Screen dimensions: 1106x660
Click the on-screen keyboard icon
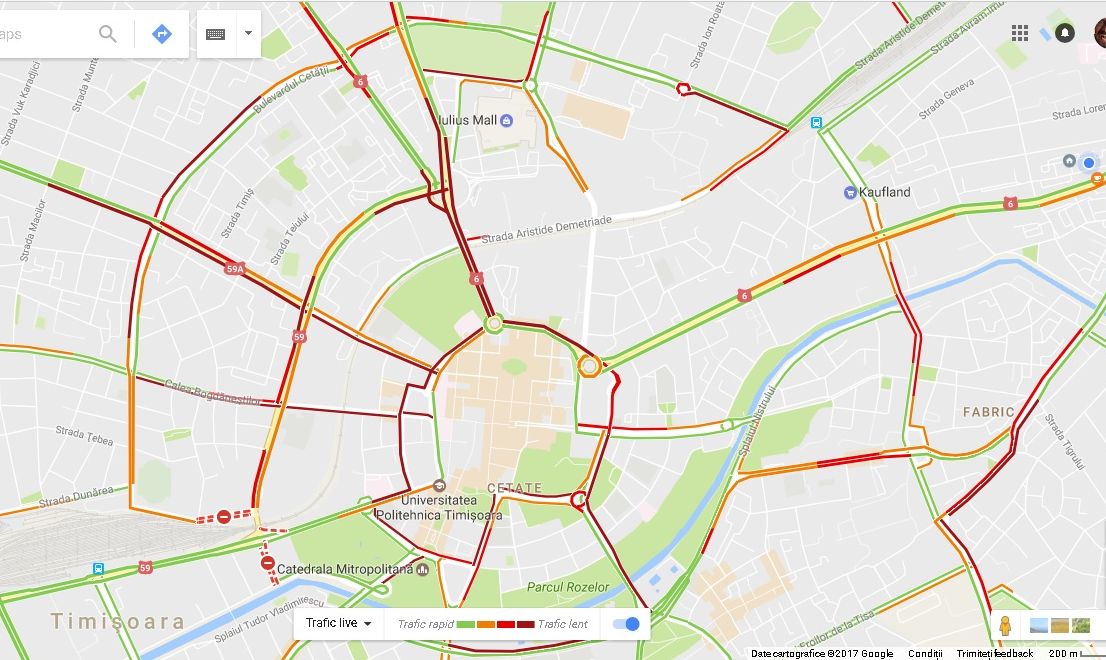click(215, 33)
